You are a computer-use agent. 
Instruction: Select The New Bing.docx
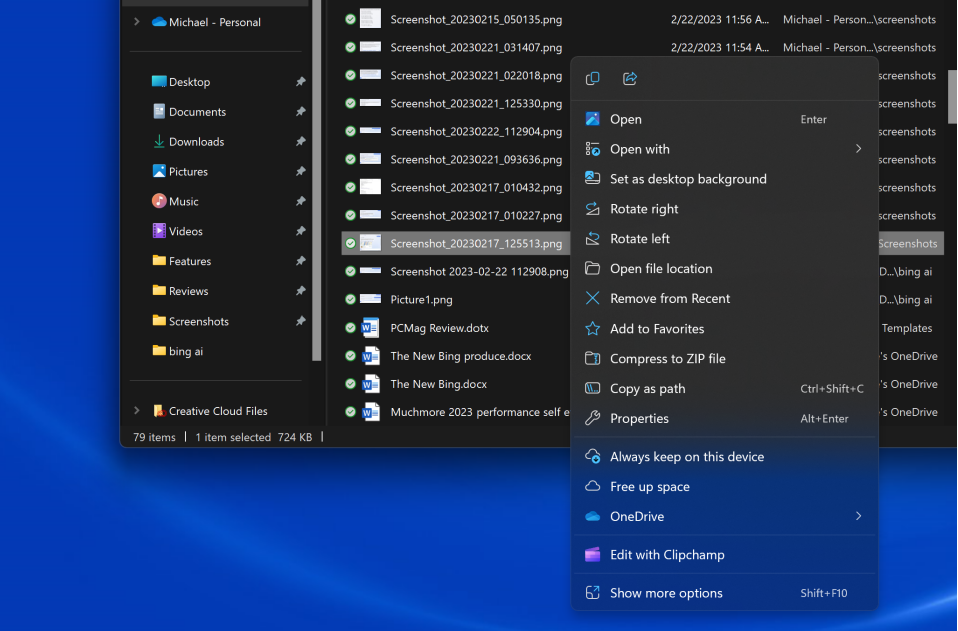438,384
